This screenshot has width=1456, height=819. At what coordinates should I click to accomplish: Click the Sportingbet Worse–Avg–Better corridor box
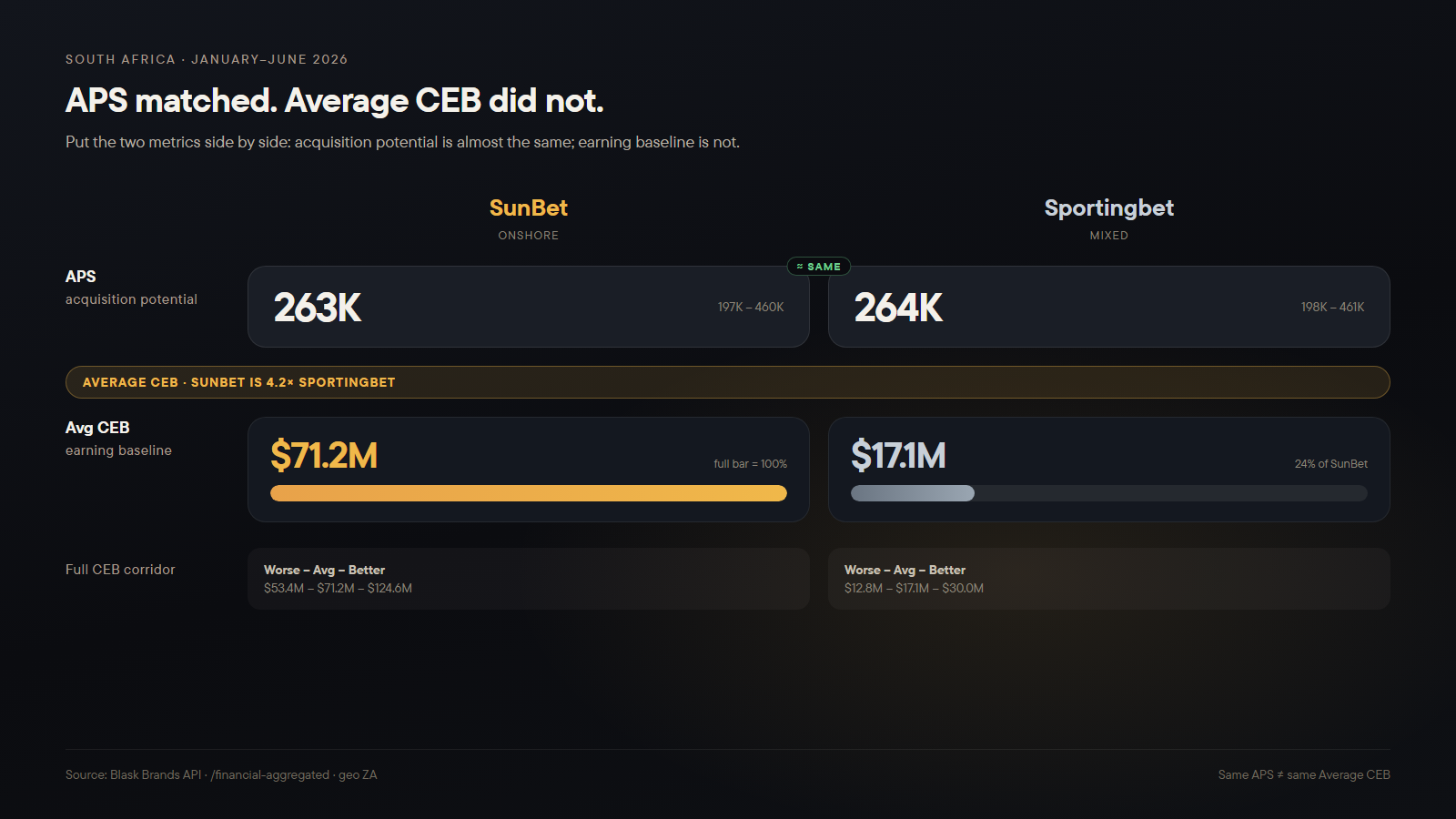coord(1109,579)
